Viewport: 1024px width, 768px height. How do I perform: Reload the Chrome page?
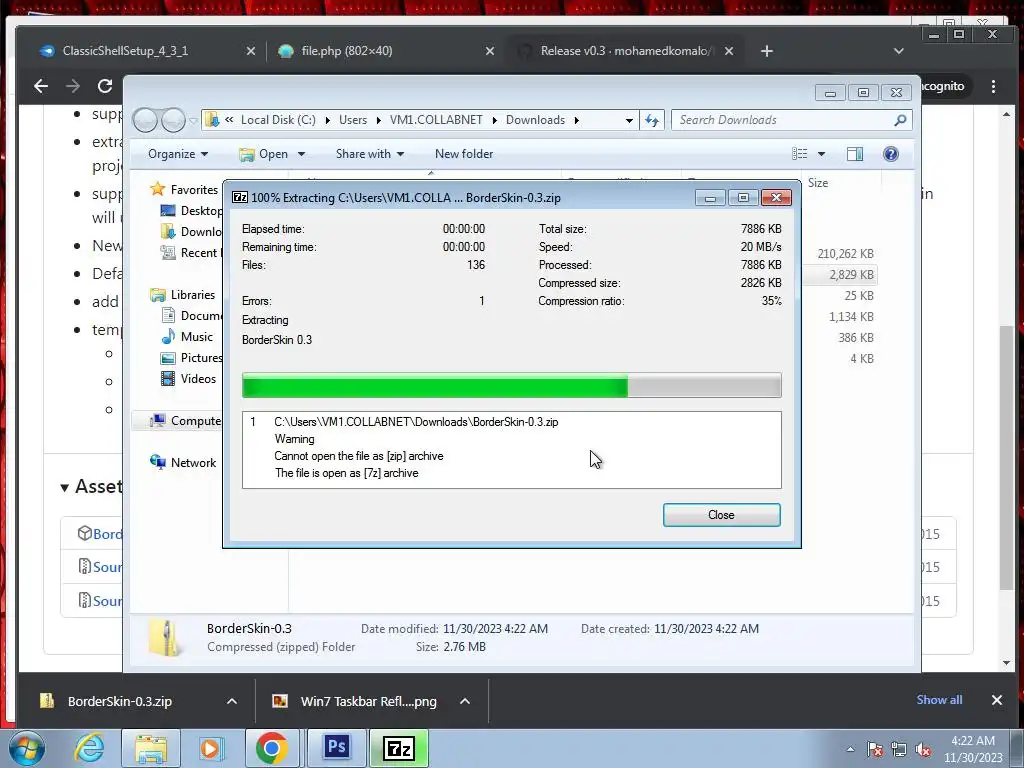coord(104,86)
